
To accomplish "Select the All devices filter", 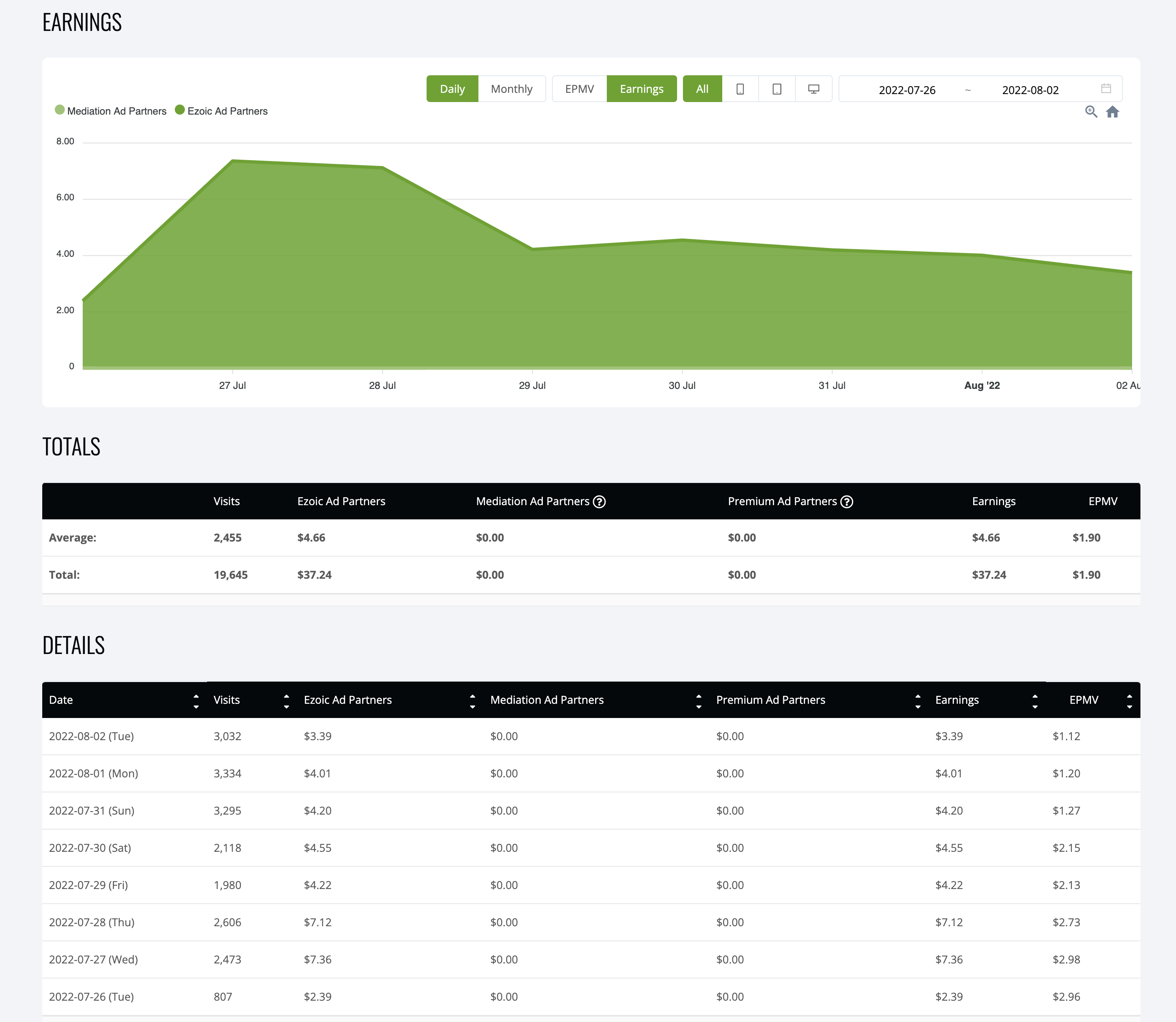I will (702, 89).
